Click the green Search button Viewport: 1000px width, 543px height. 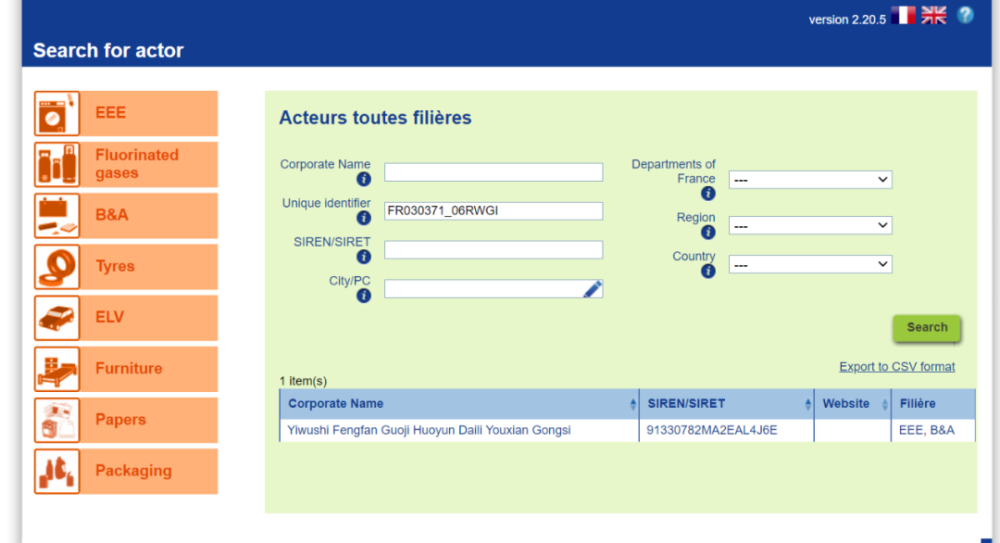(927, 328)
